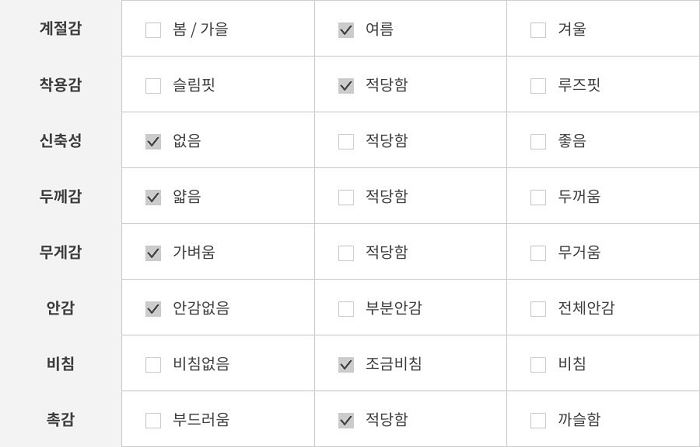Check 적당함 in the 두께감 row
The width and height of the screenshot is (700, 447).
point(346,197)
